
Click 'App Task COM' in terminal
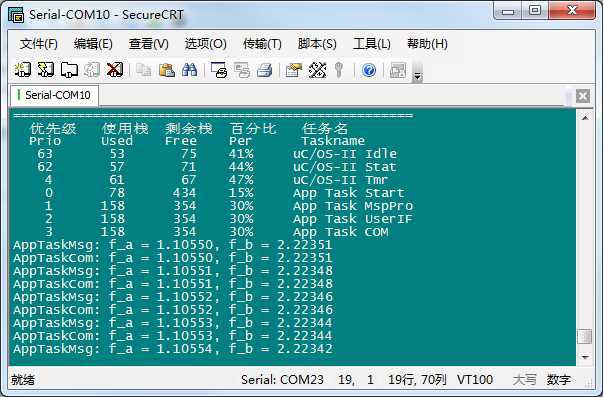pos(341,232)
